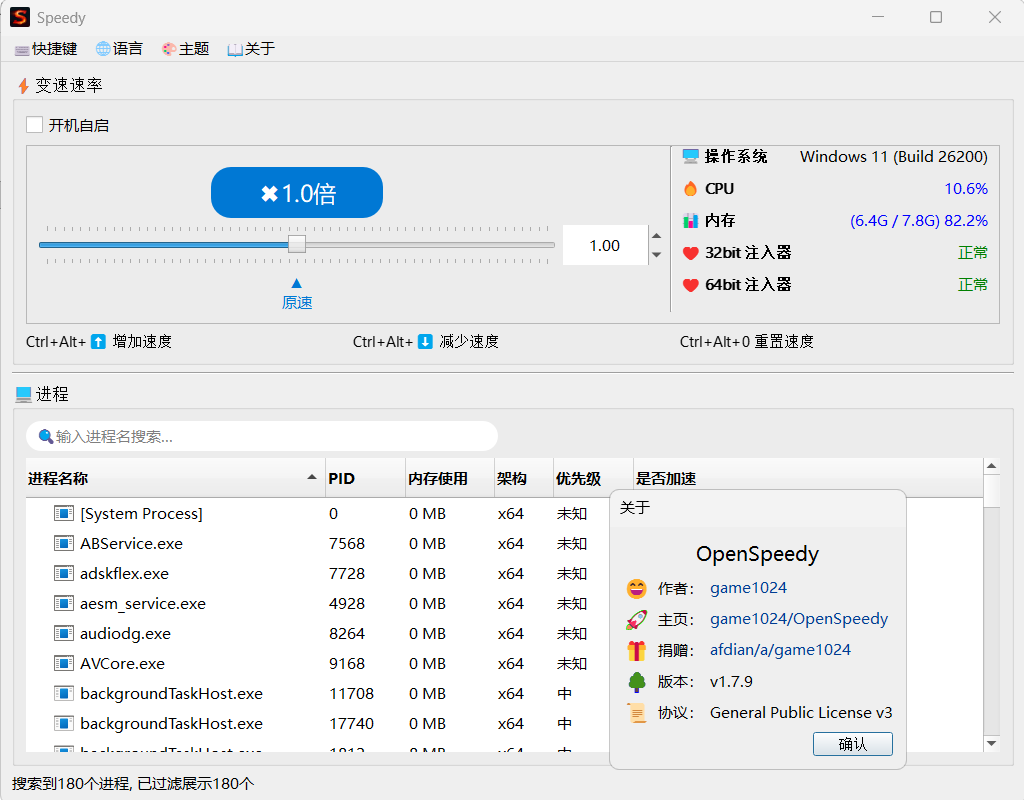Open the 主题 menu

coord(185,49)
